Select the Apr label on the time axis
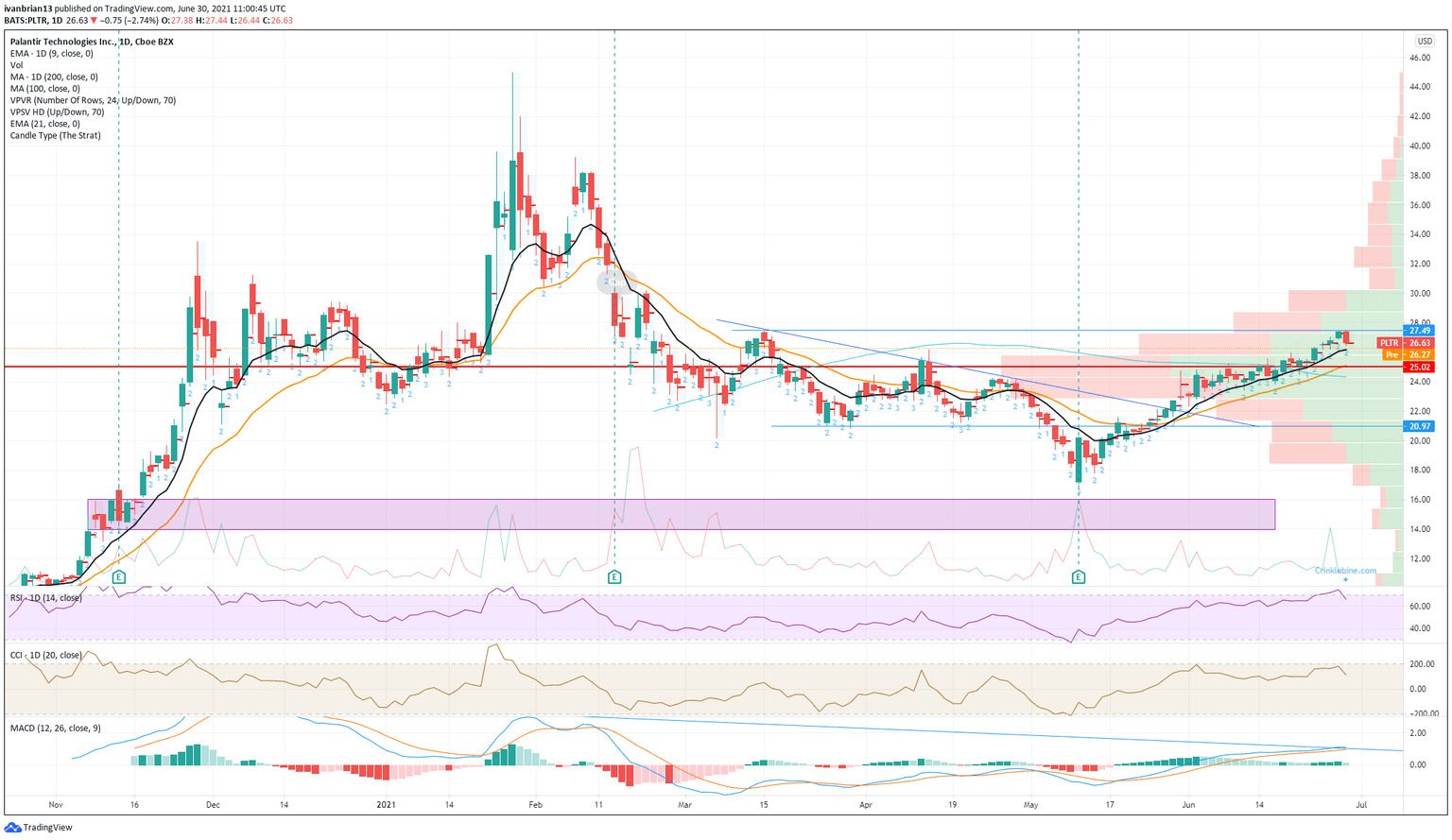Image resolution: width=1452 pixels, height=840 pixels. (865, 805)
